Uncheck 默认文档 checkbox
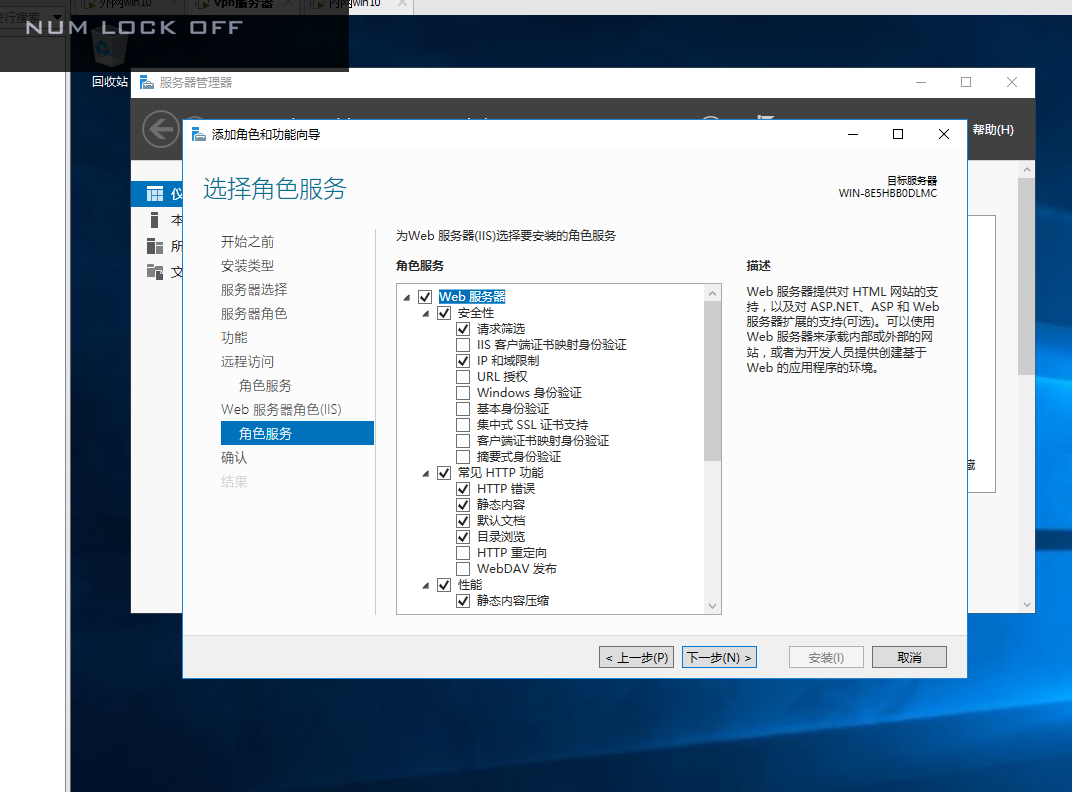This screenshot has width=1072, height=792. tap(463, 520)
